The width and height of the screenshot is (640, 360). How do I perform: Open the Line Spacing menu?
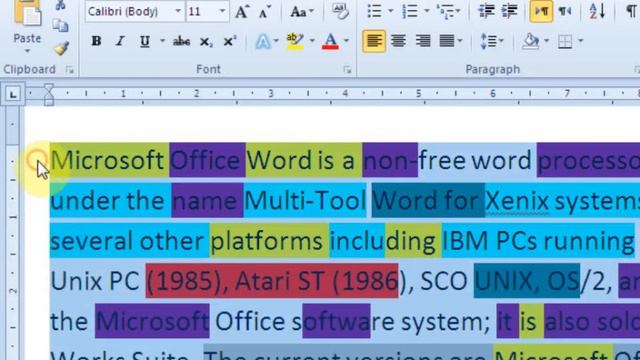pyautogui.click(x=491, y=41)
